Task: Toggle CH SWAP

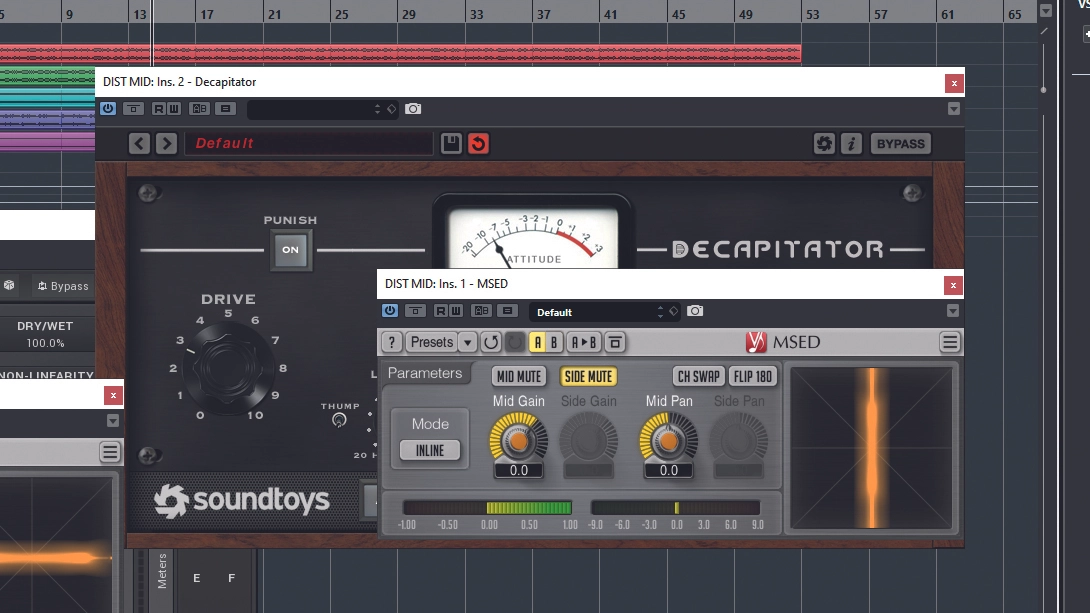Action: coord(699,377)
